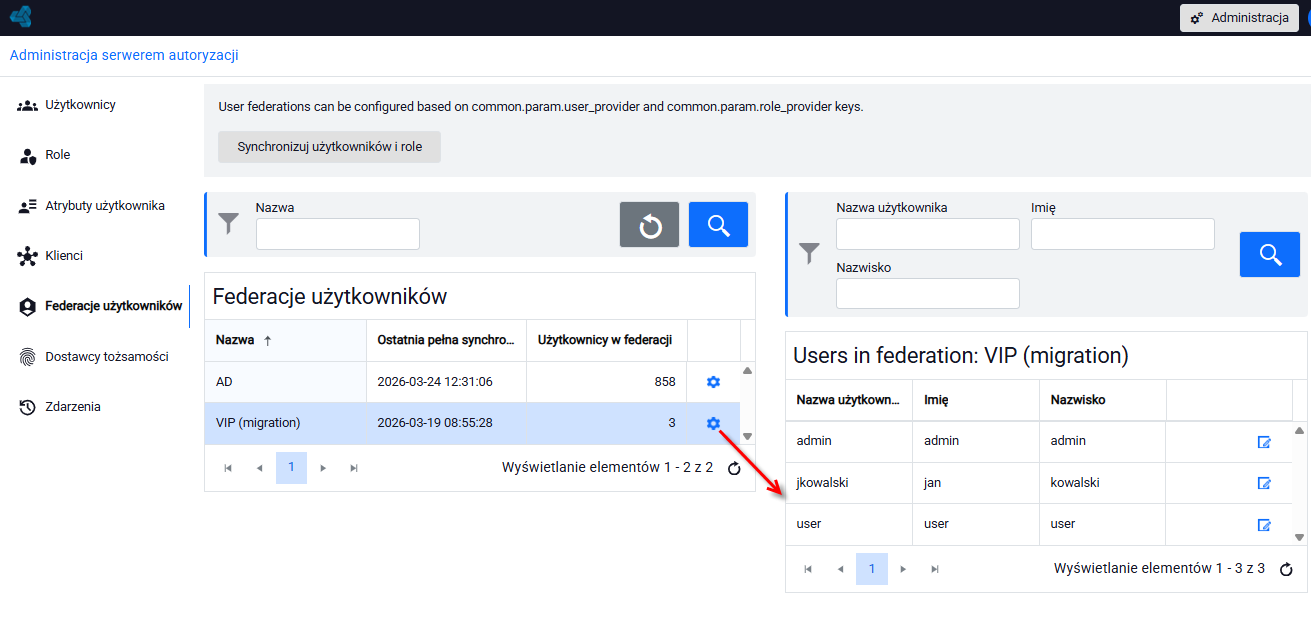The height and width of the screenshot is (618, 1311).
Task: Open Dostawcy tożsamości section
Action: [x=107, y=357]
